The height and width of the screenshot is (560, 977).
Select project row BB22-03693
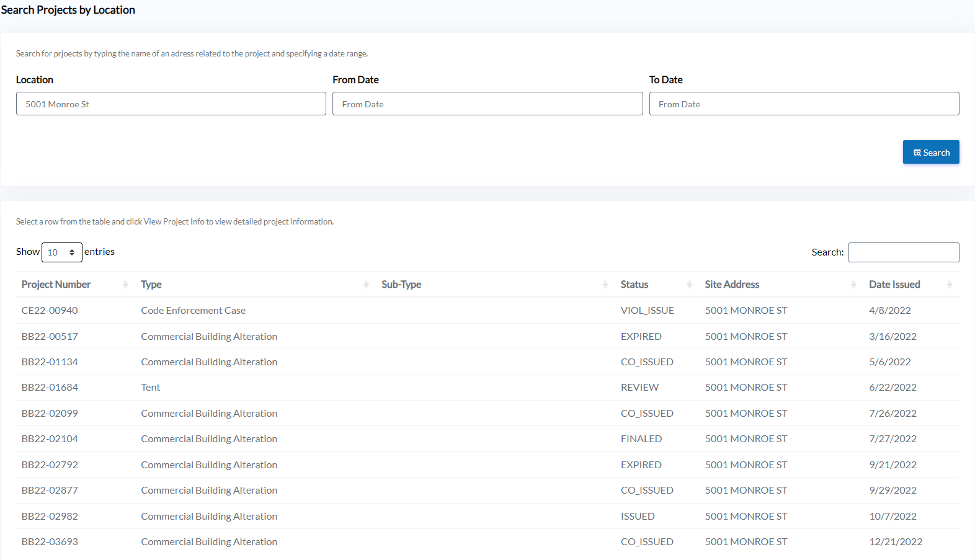pyautogui.click(x=50, y=542)
